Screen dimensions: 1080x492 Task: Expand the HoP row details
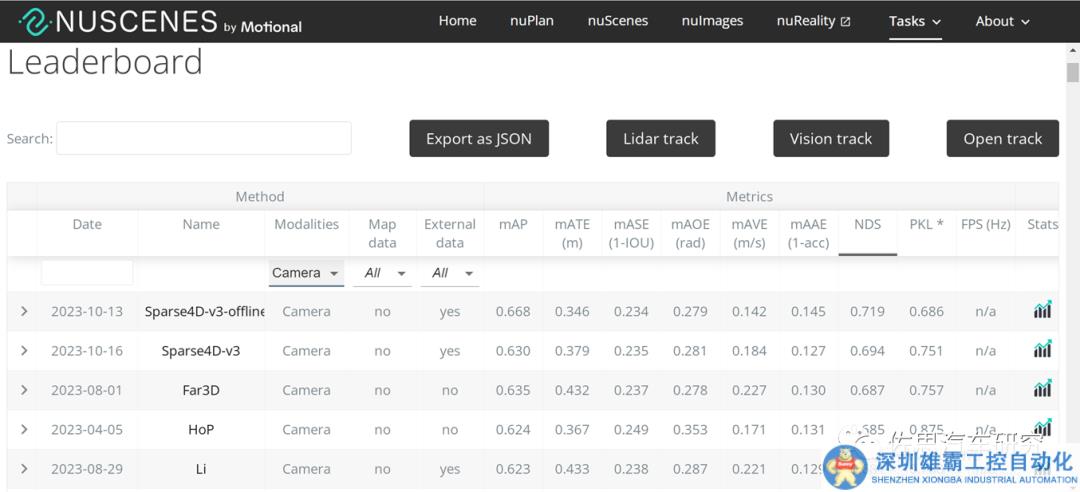pyautogui.click(x=24, y=429)
